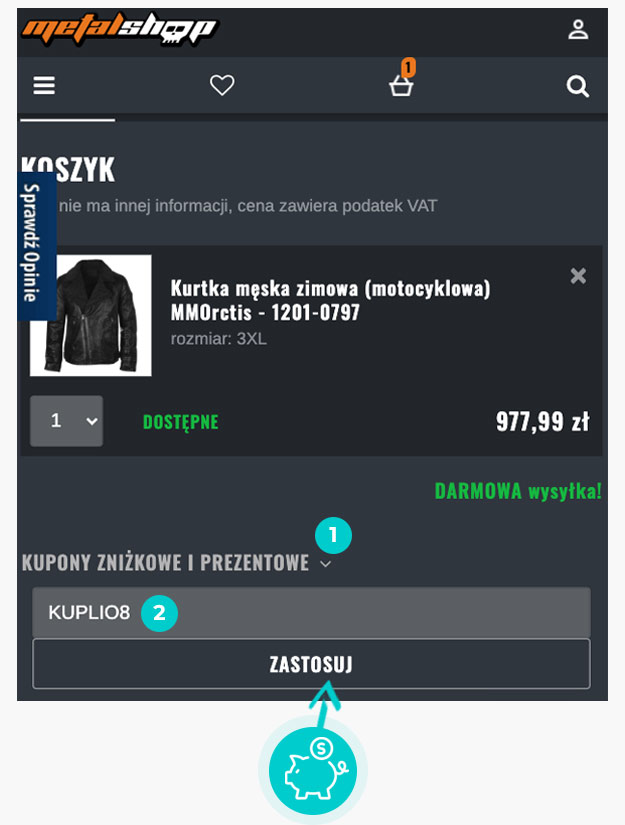
Task: Click the ZASTOSUJ button
Action: click(x=311, y=664)
